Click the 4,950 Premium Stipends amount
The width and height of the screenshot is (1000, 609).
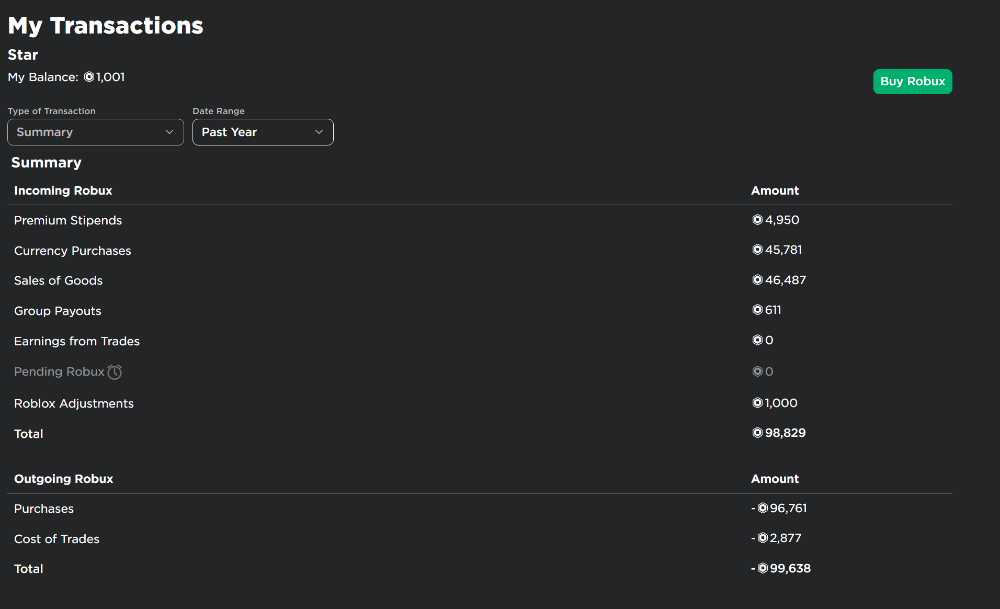pyautogui.click(x=782, y=220)
